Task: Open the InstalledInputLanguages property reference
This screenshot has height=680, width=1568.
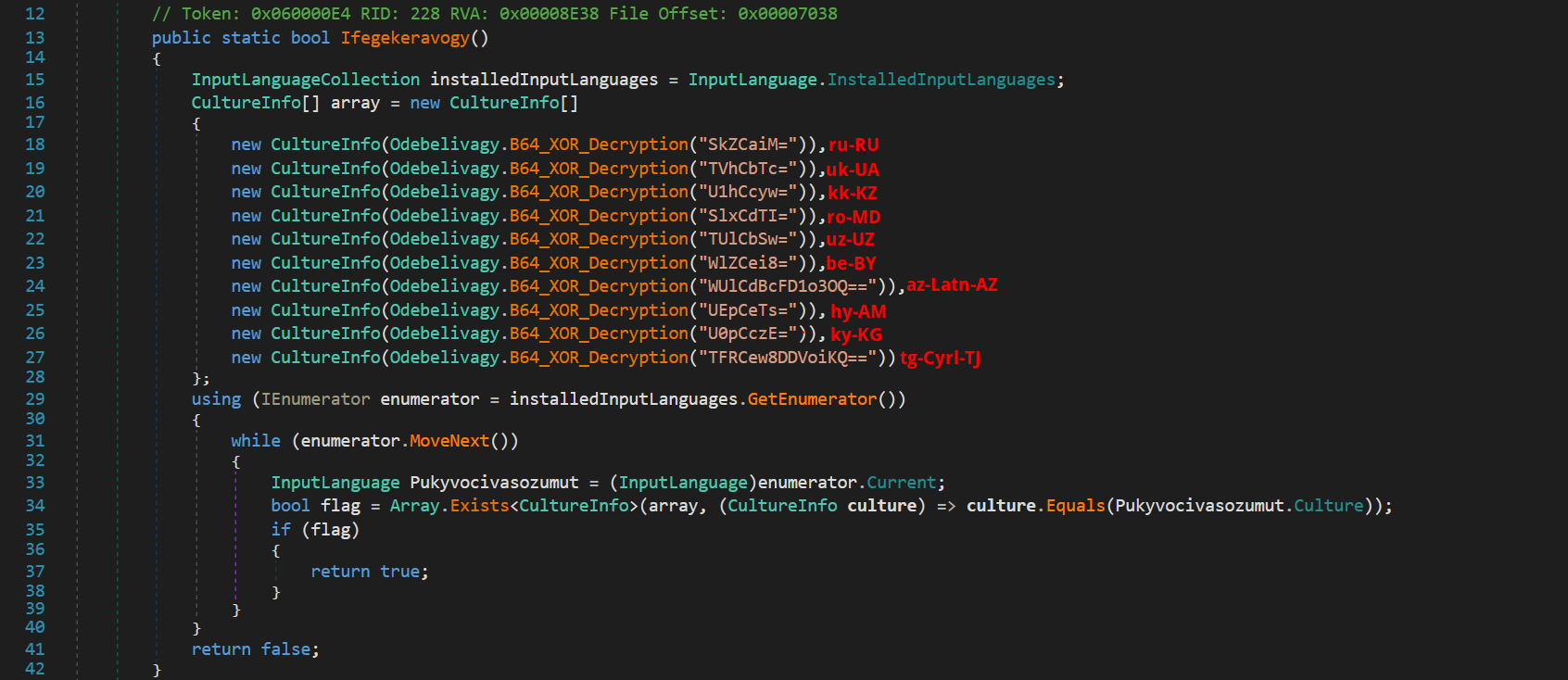Action: coord(941,80)
